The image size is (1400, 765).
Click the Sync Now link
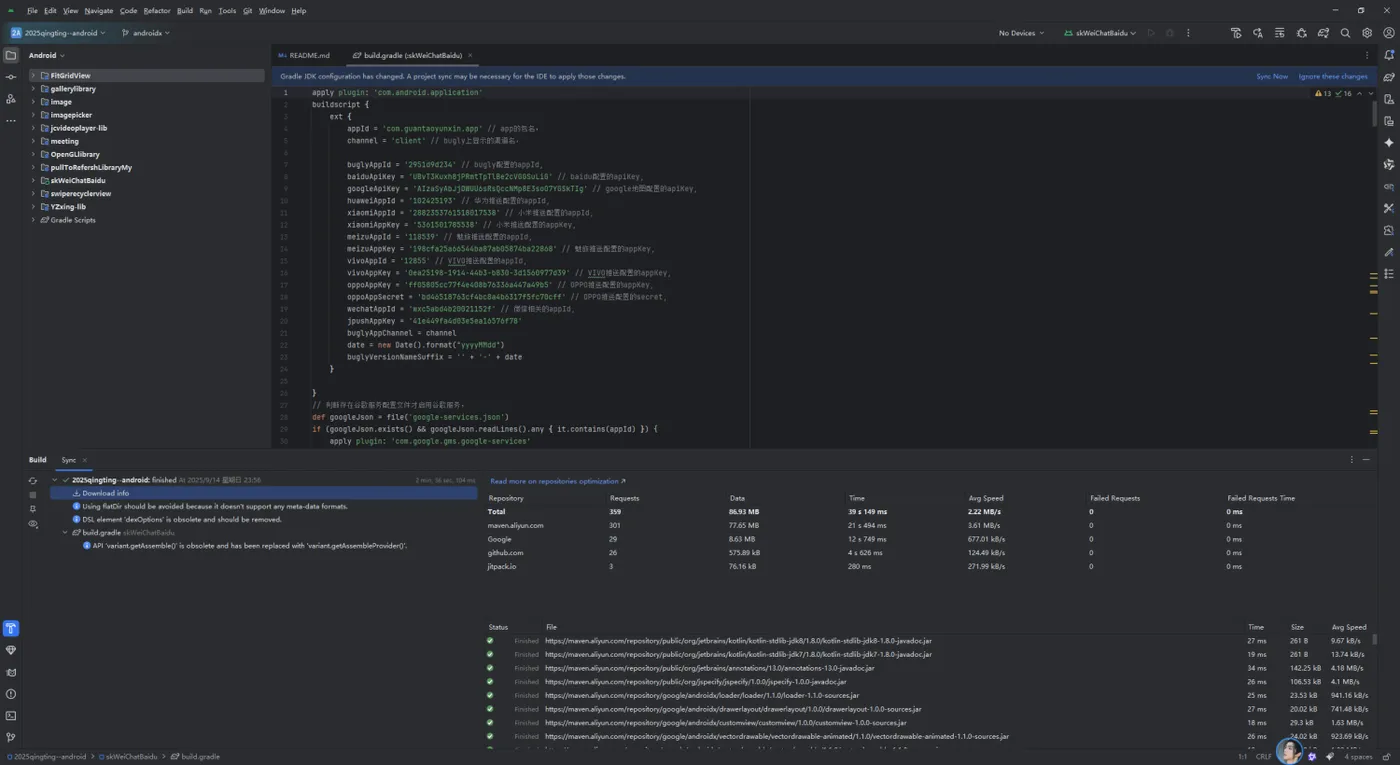[1272, 76]
